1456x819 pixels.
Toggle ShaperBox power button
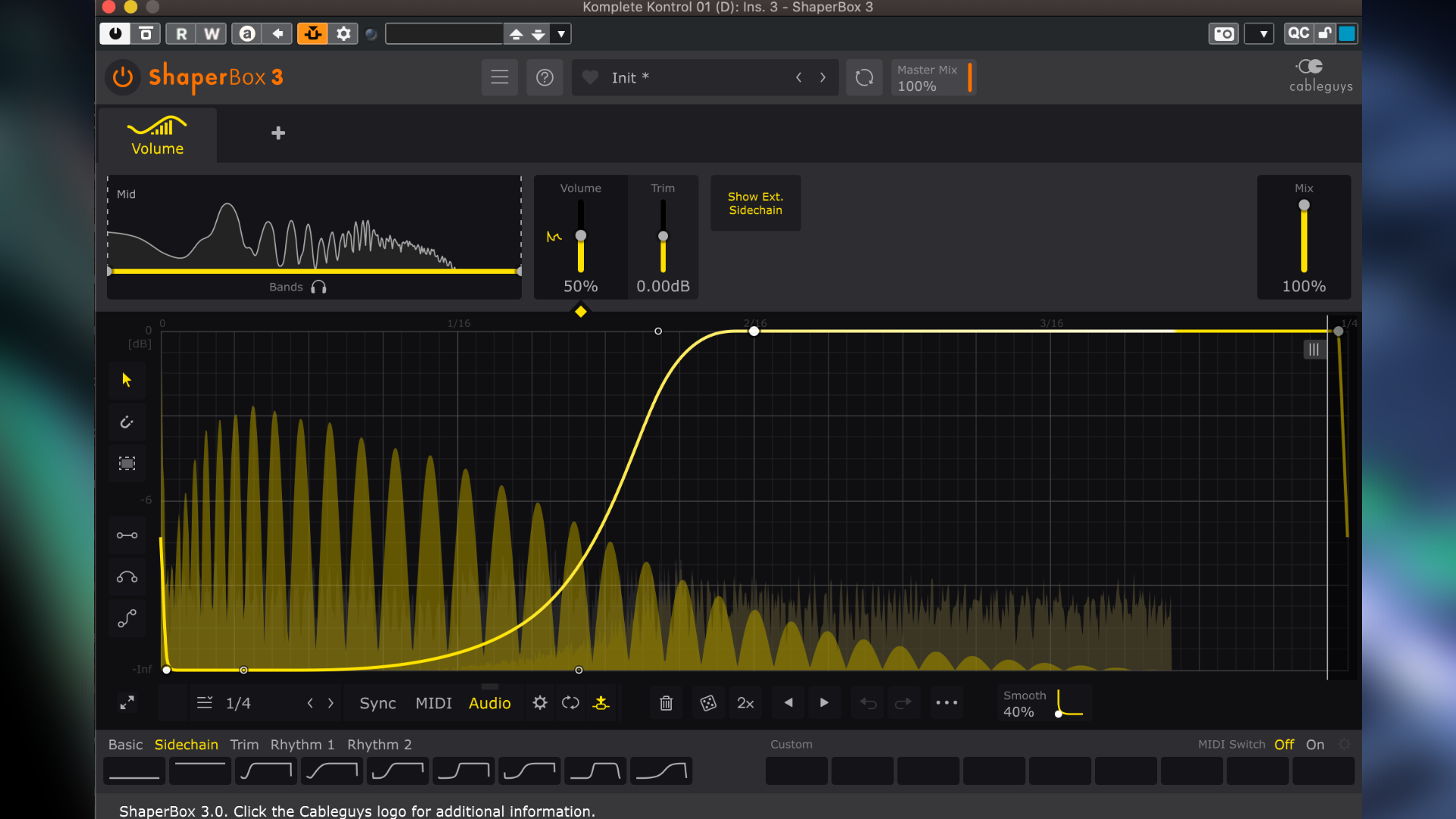(123, 77)
